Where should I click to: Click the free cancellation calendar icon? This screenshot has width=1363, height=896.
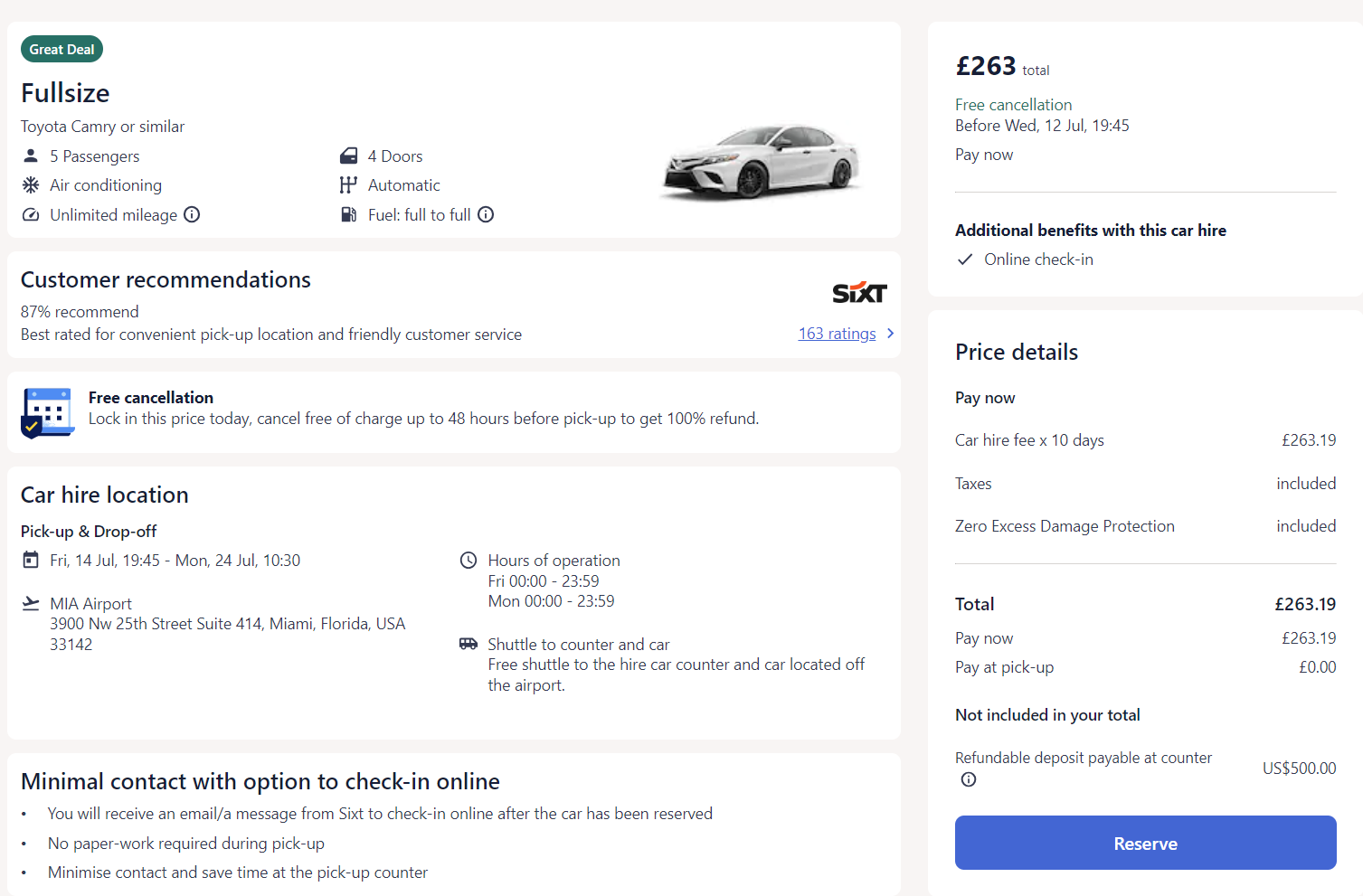tap(47, 412)
